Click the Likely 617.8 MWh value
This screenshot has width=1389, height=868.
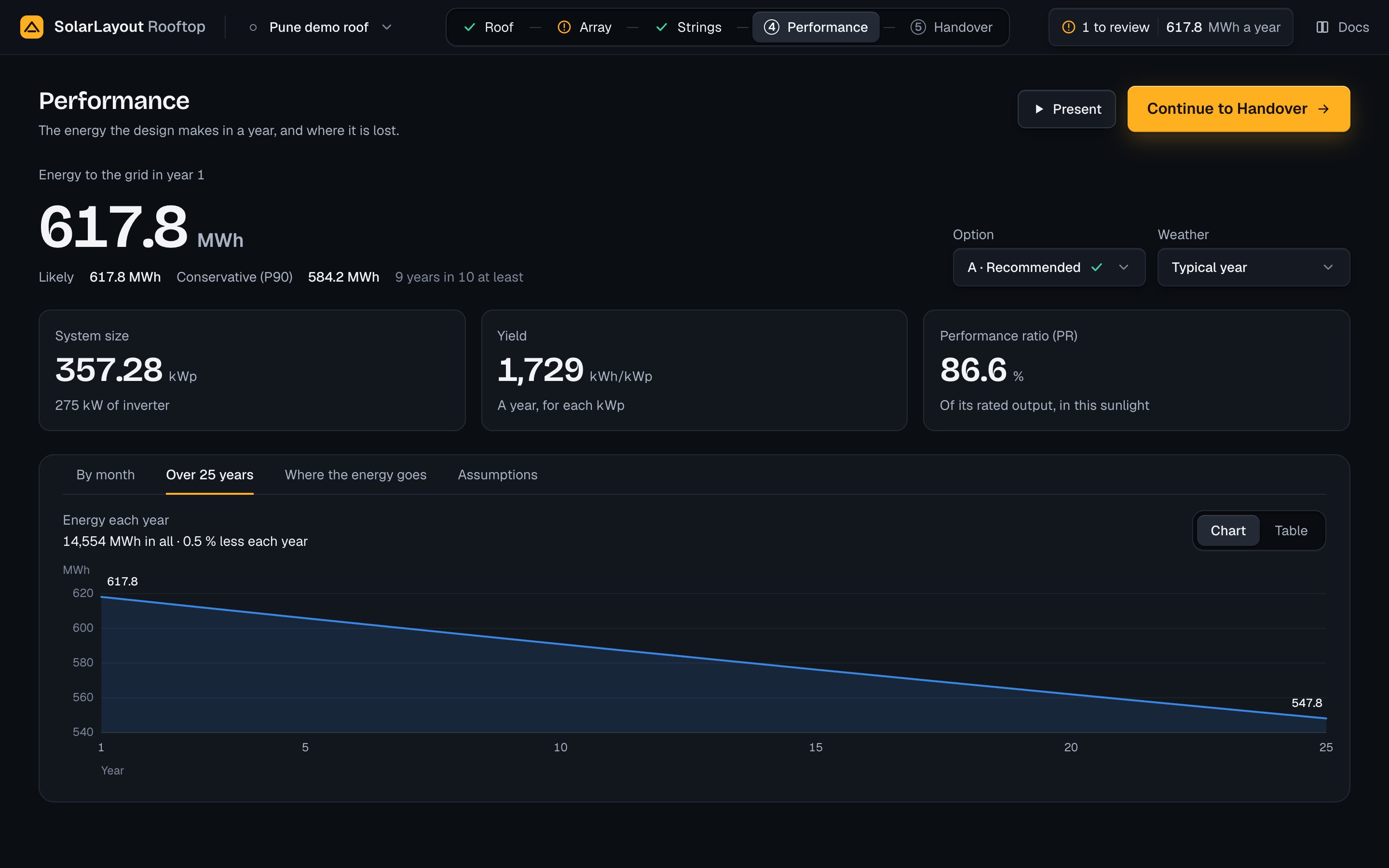click(125, 277)
